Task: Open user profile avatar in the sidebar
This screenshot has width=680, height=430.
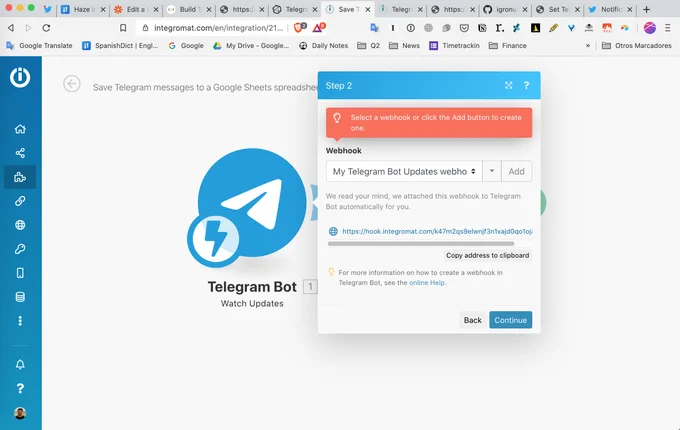Action: tap(20, 413)
